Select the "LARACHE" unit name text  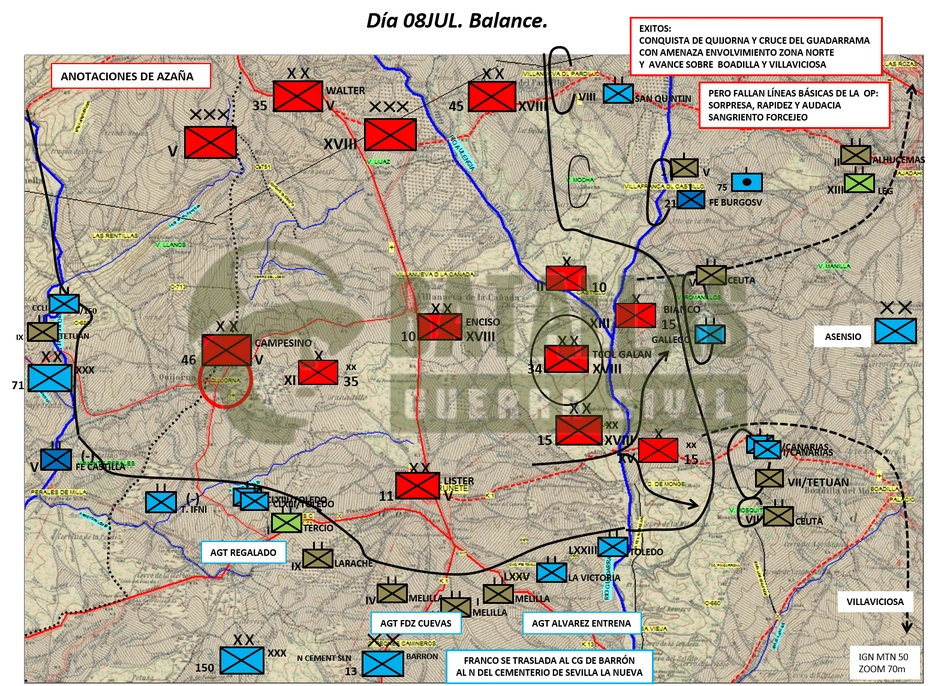point(354,563)
